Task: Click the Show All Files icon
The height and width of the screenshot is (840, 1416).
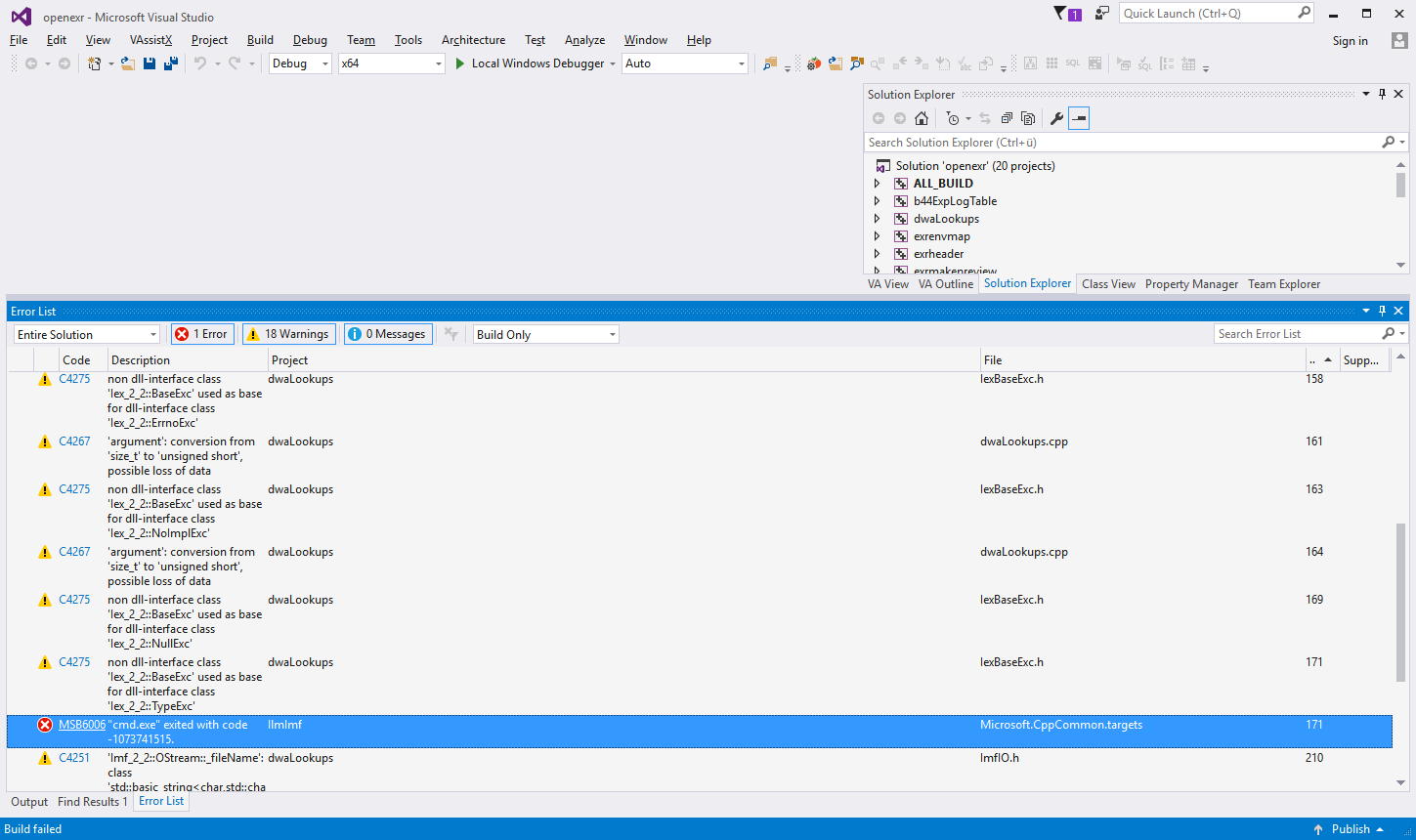Action: pos(1028,118)
